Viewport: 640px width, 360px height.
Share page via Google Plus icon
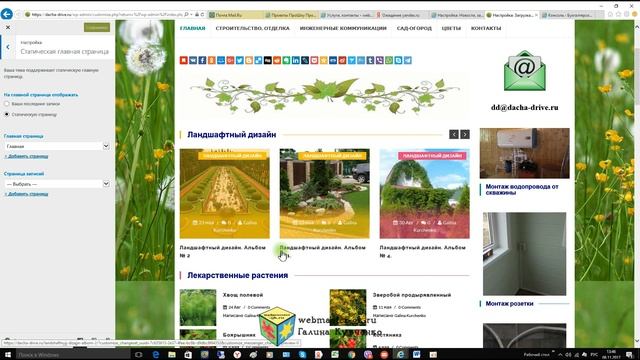230,60
